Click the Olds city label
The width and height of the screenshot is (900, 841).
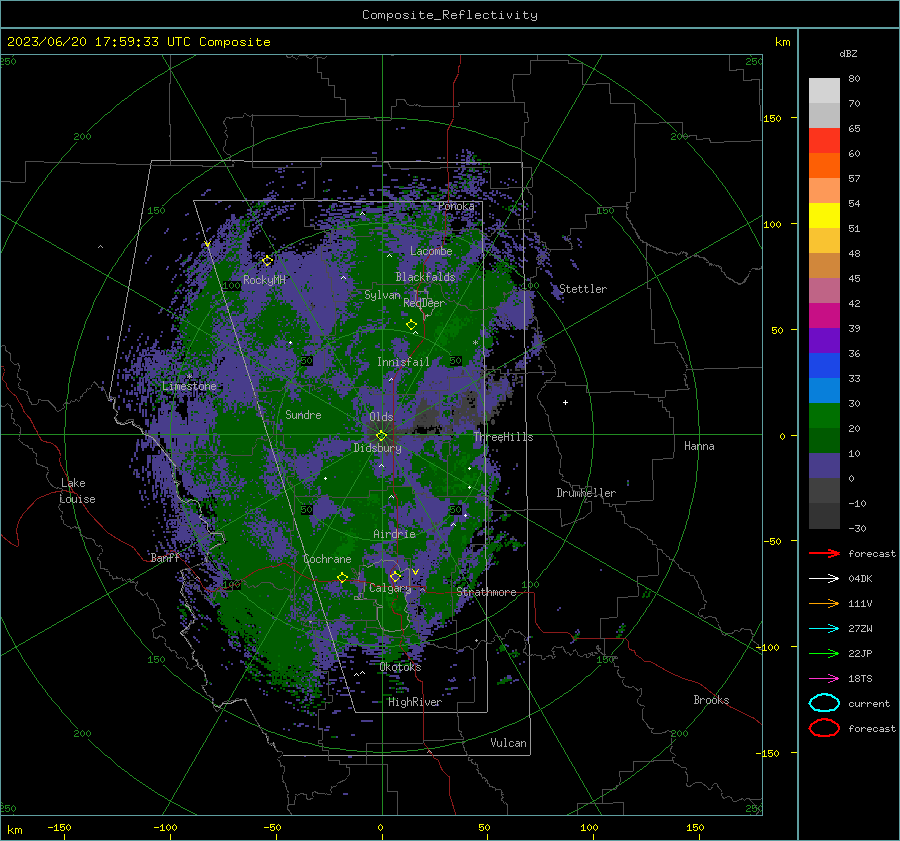click(x=381, y=416)
